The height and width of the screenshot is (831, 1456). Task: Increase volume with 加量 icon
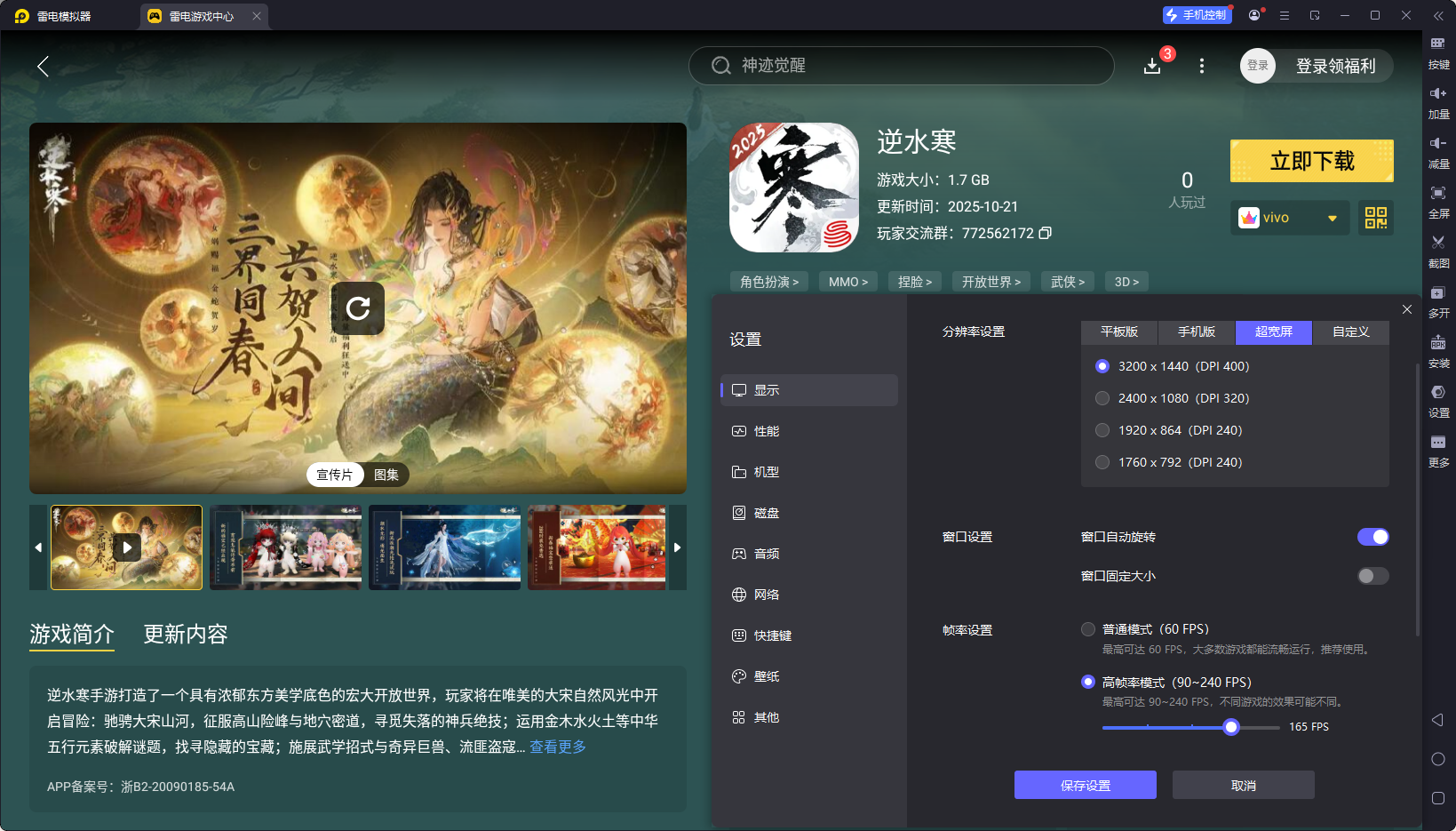(x=1438, y=103)
